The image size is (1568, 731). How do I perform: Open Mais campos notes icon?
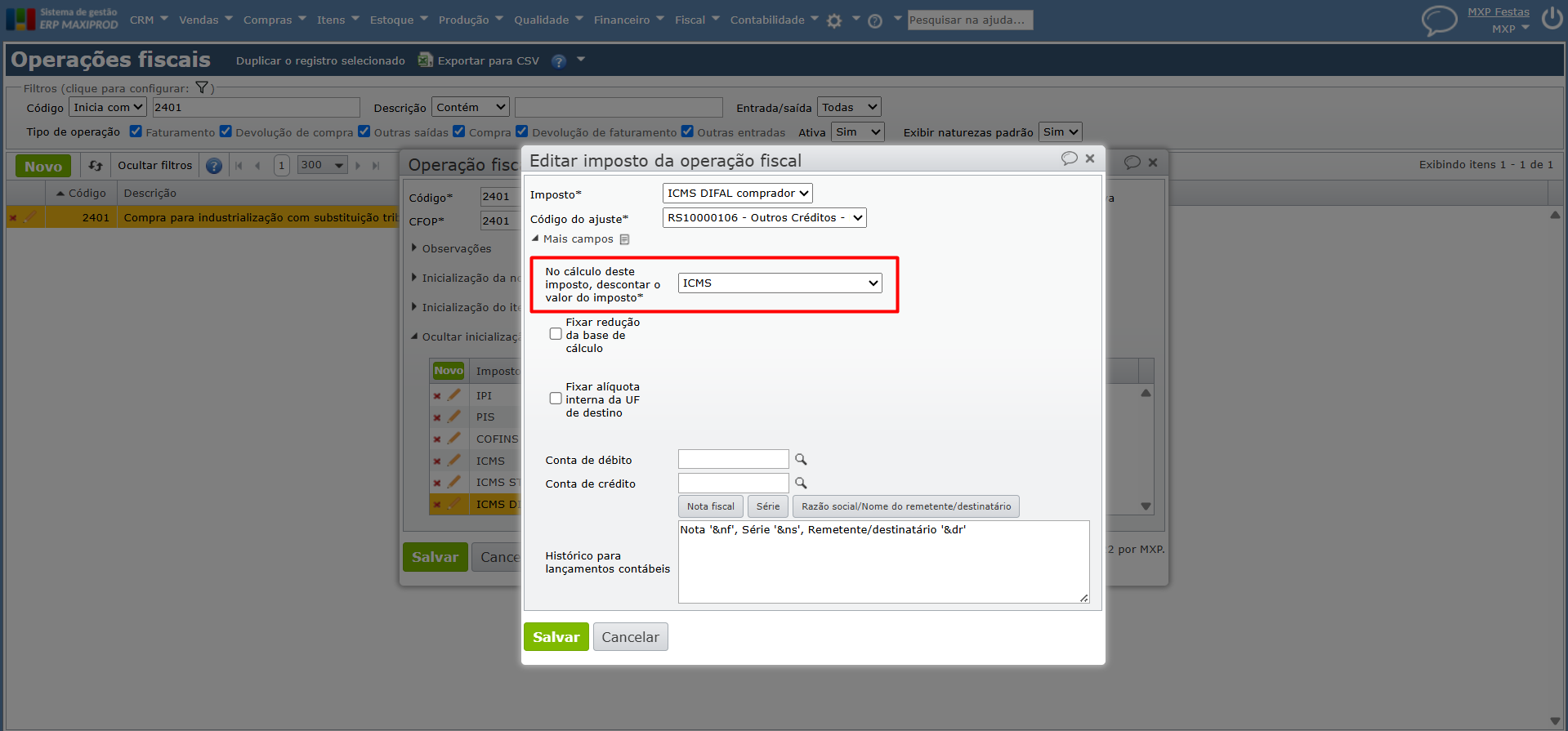coord(624,239)
